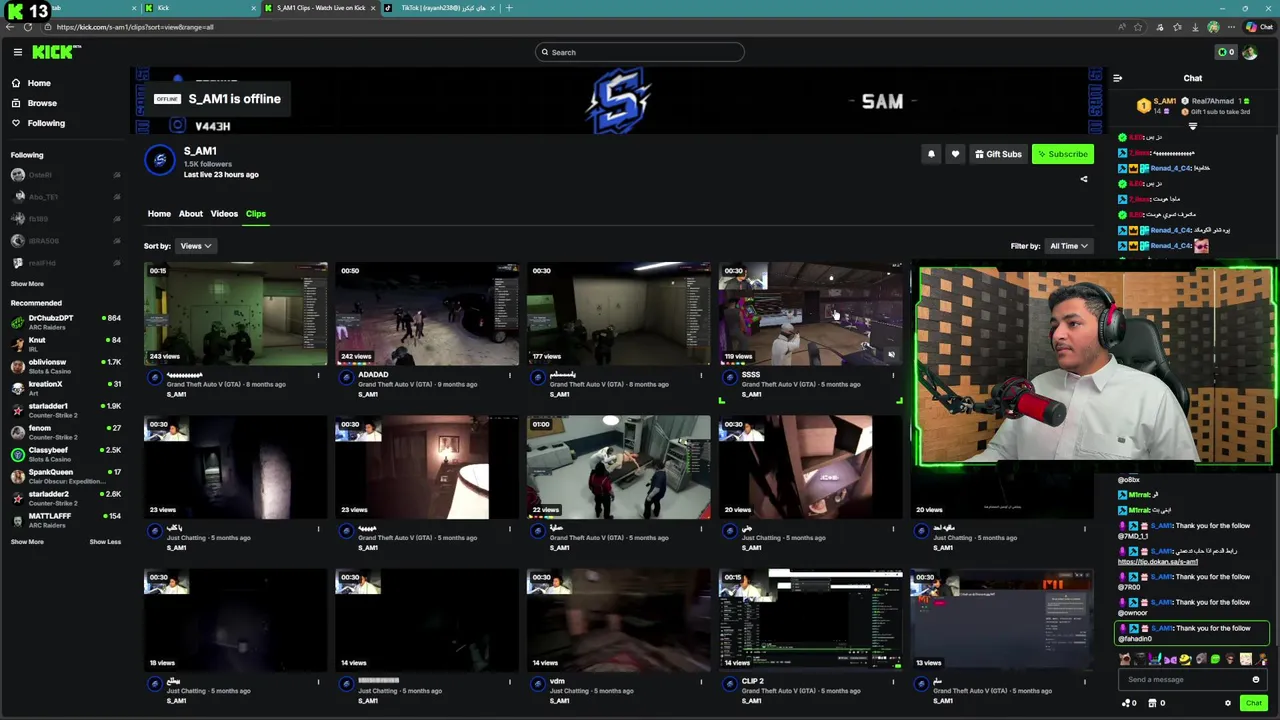Open browser settings ellipsis menu
This screenshot has width=1280, height=720.
(x=1231, y=27)
